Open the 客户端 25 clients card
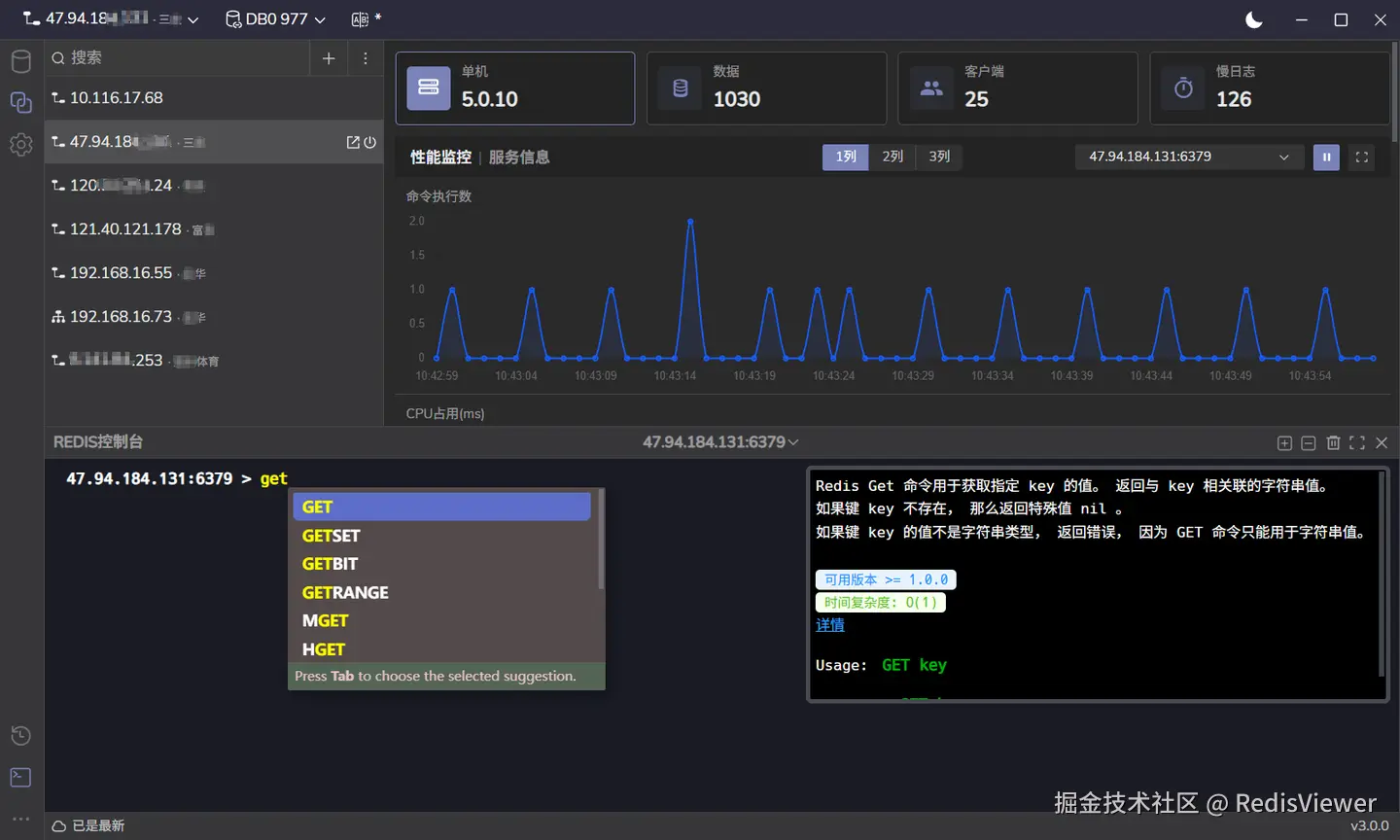1400x840 pixels. (1018, 87)
